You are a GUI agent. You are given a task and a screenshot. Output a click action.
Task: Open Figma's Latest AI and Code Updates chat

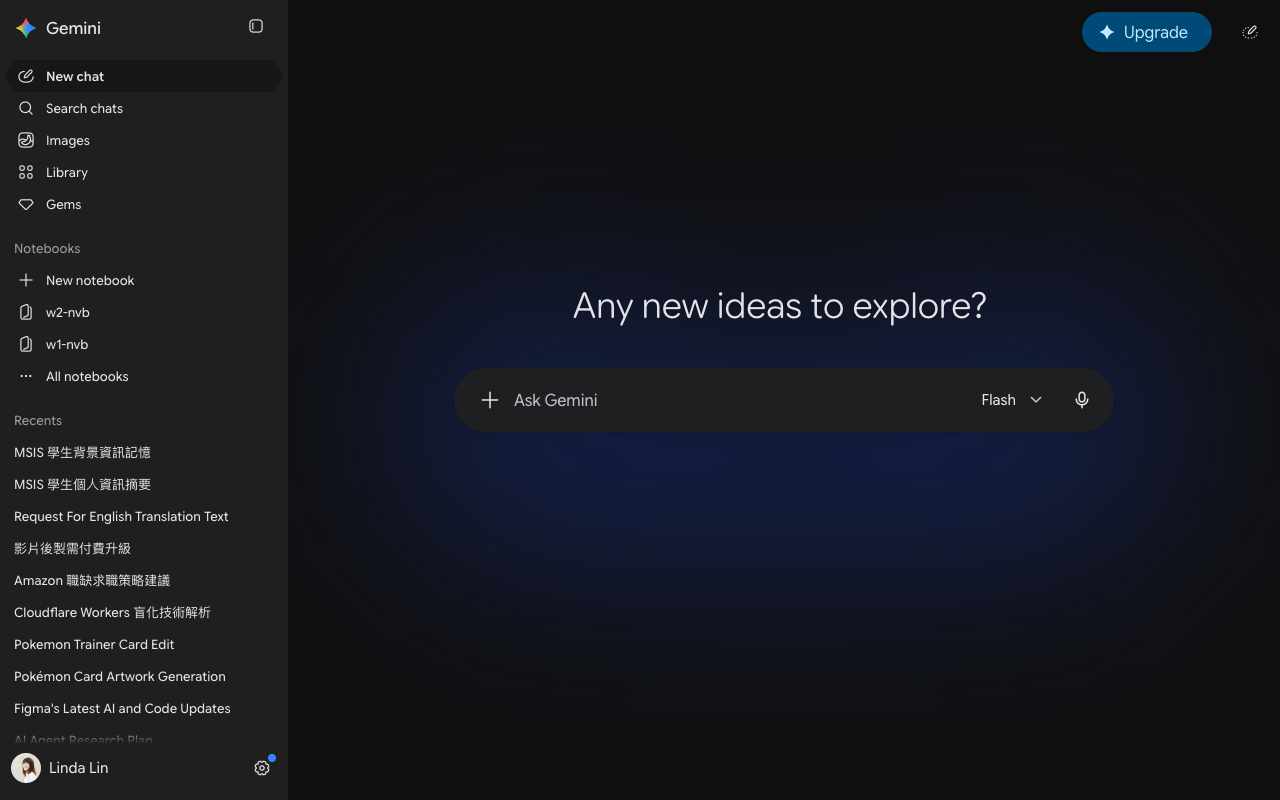[x=144, y=708]
